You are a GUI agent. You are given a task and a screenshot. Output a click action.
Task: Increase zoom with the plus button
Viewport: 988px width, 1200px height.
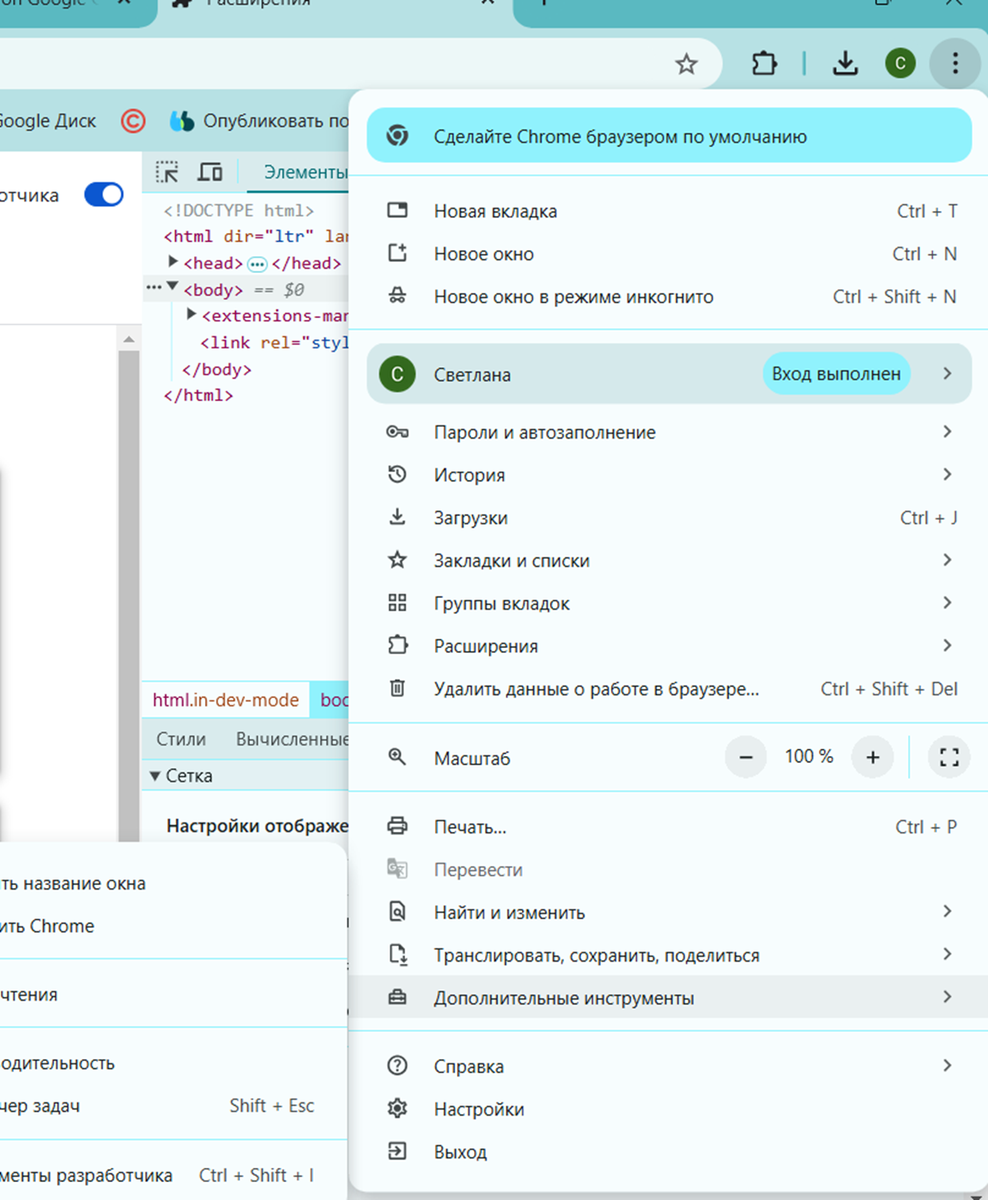pos(872,757)
